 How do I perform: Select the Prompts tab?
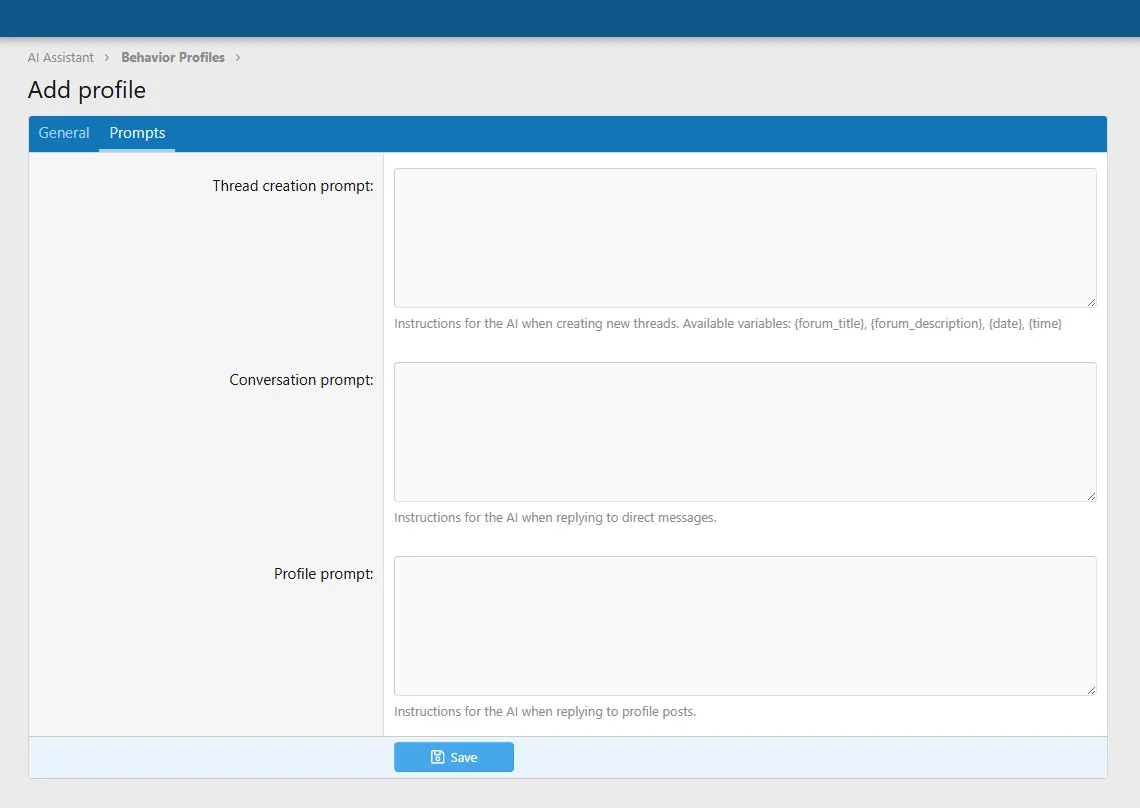point(137,133)
